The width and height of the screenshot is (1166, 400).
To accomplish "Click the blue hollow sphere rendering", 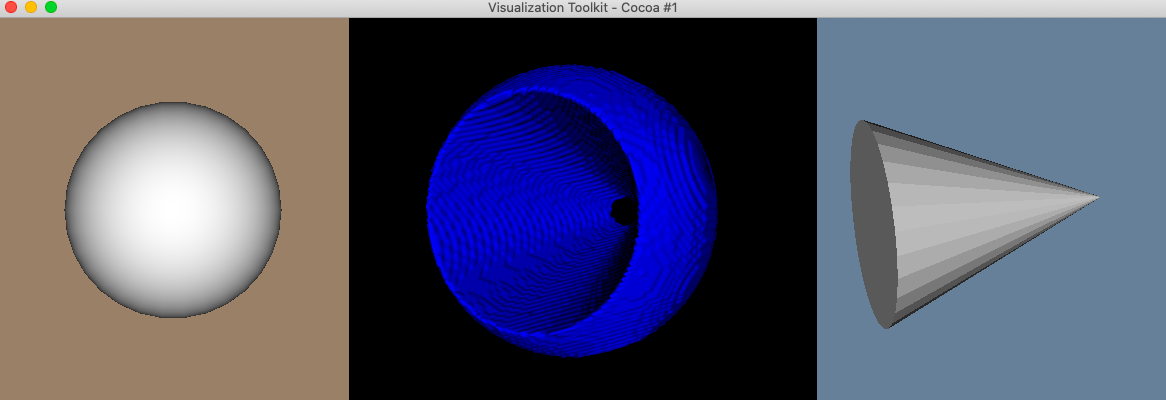I will point(571,211).
